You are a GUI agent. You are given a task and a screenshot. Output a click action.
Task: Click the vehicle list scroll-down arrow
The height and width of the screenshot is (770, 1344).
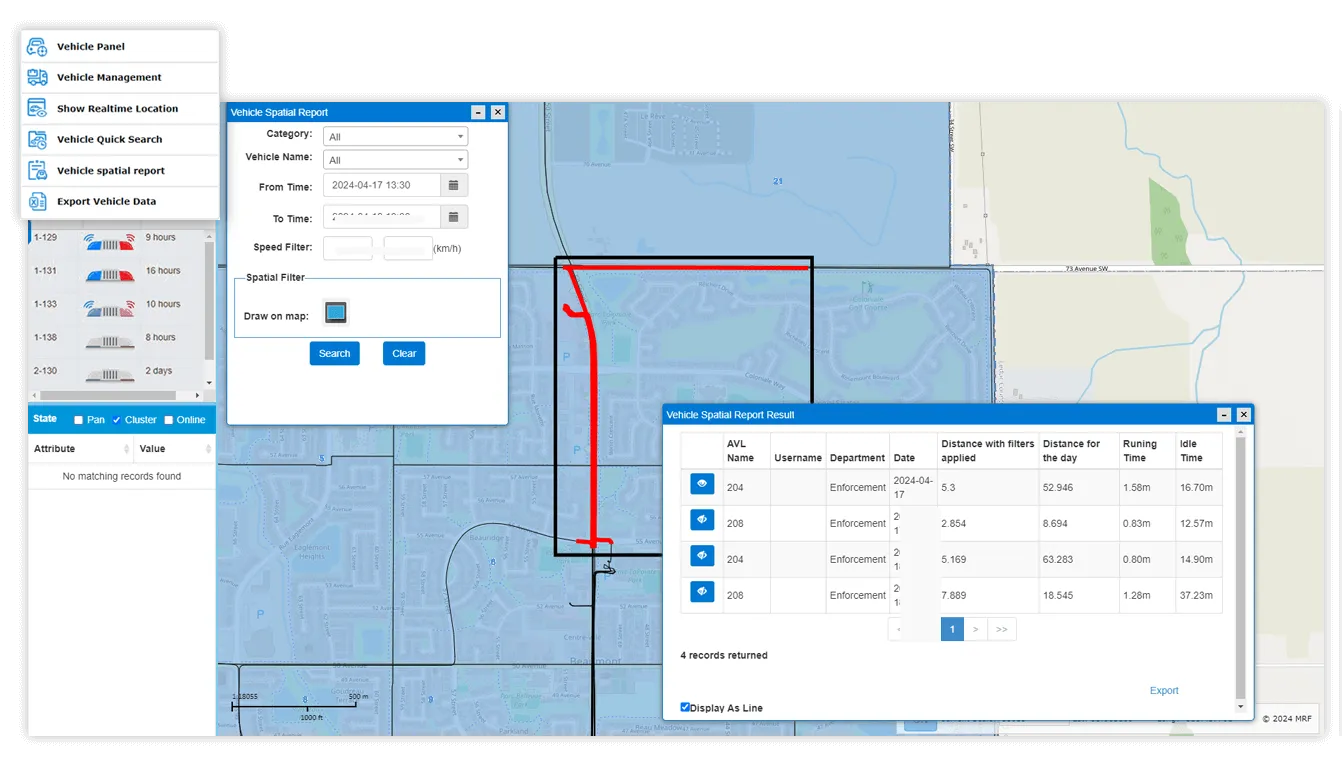pyautogui.click(x=209, y=382)
